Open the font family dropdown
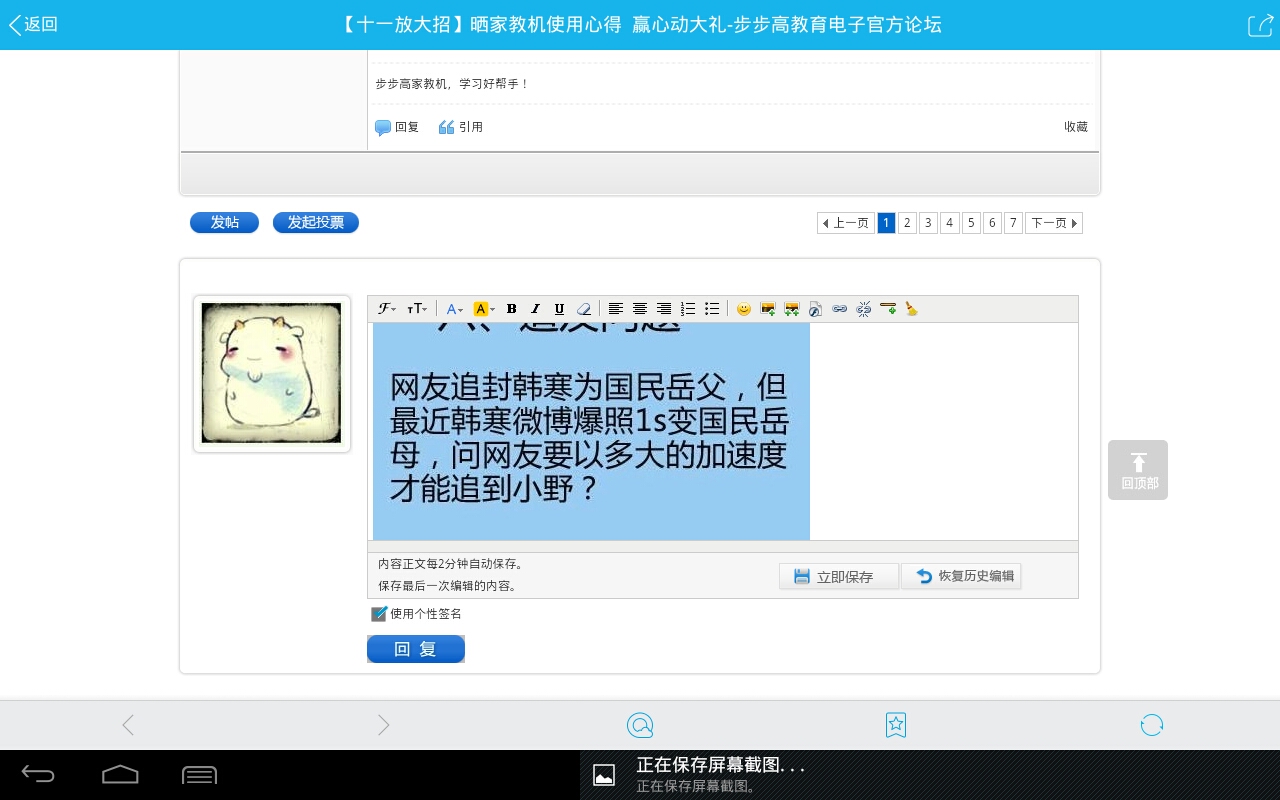 [387, 309]
